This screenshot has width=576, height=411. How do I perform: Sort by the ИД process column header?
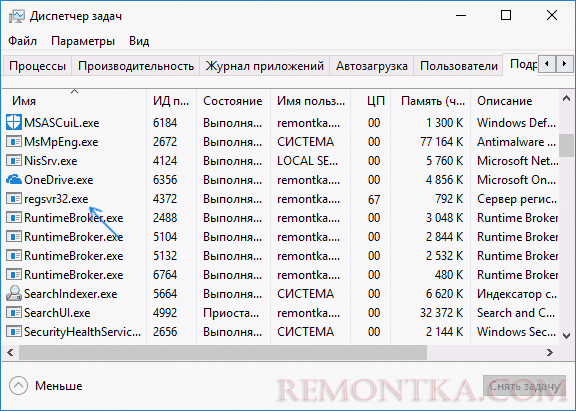pyautogui.click(x=171, y=101)
